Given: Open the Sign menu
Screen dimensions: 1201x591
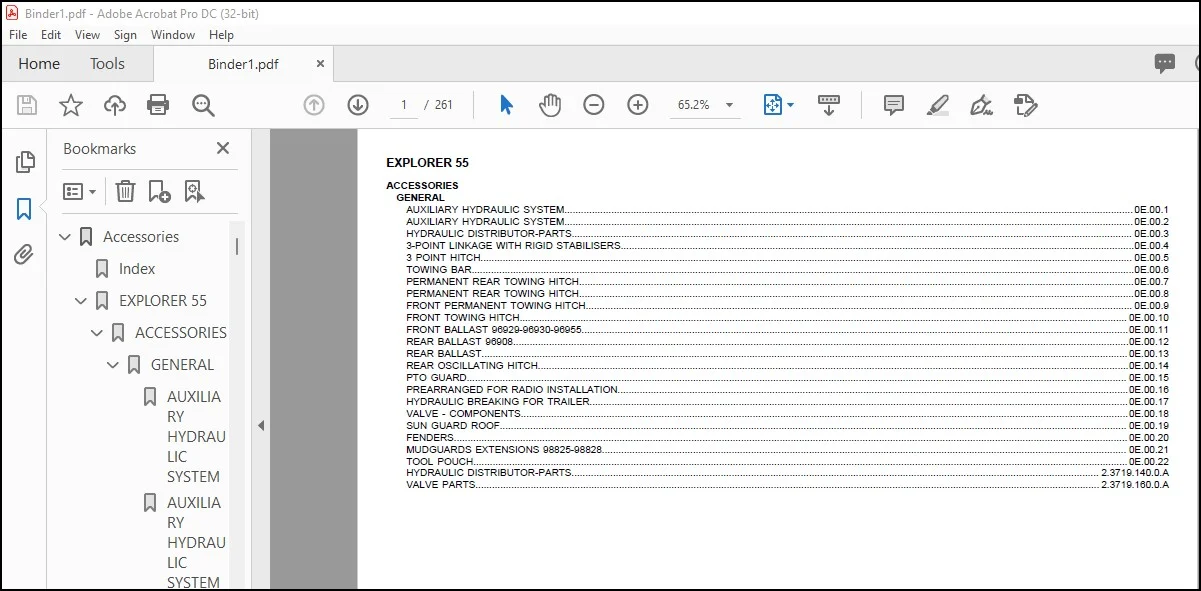Looking at the screenshot, I should [x=125, y=35].
